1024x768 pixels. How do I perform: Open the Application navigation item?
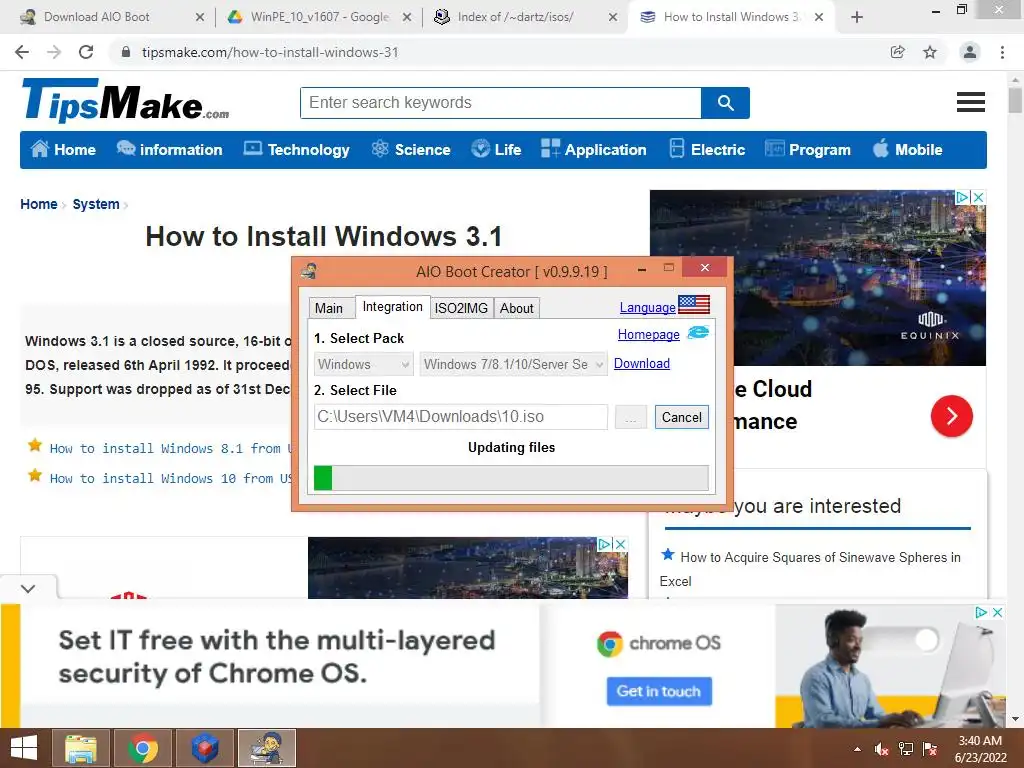[594, 150]
